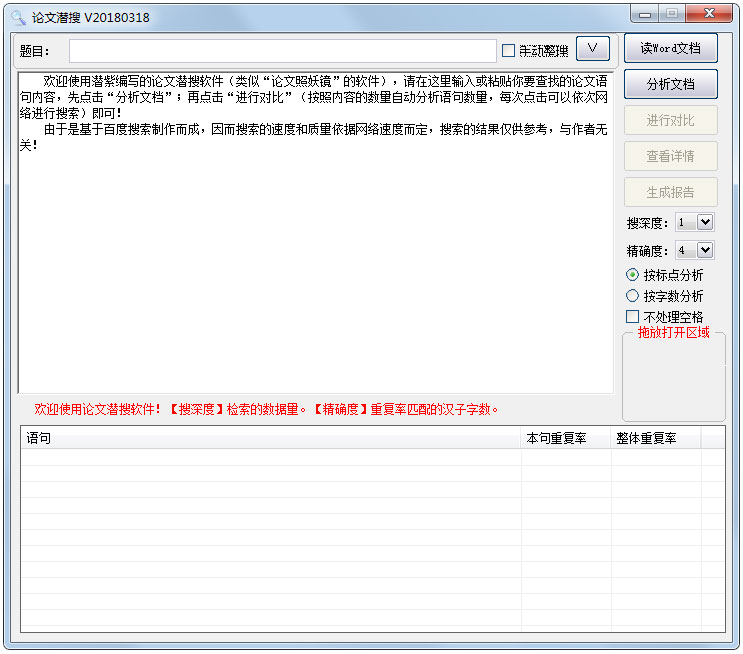Click the 进行对比 button
The height and width of the screenshot is (654, 743).
(x=670, y=120)
